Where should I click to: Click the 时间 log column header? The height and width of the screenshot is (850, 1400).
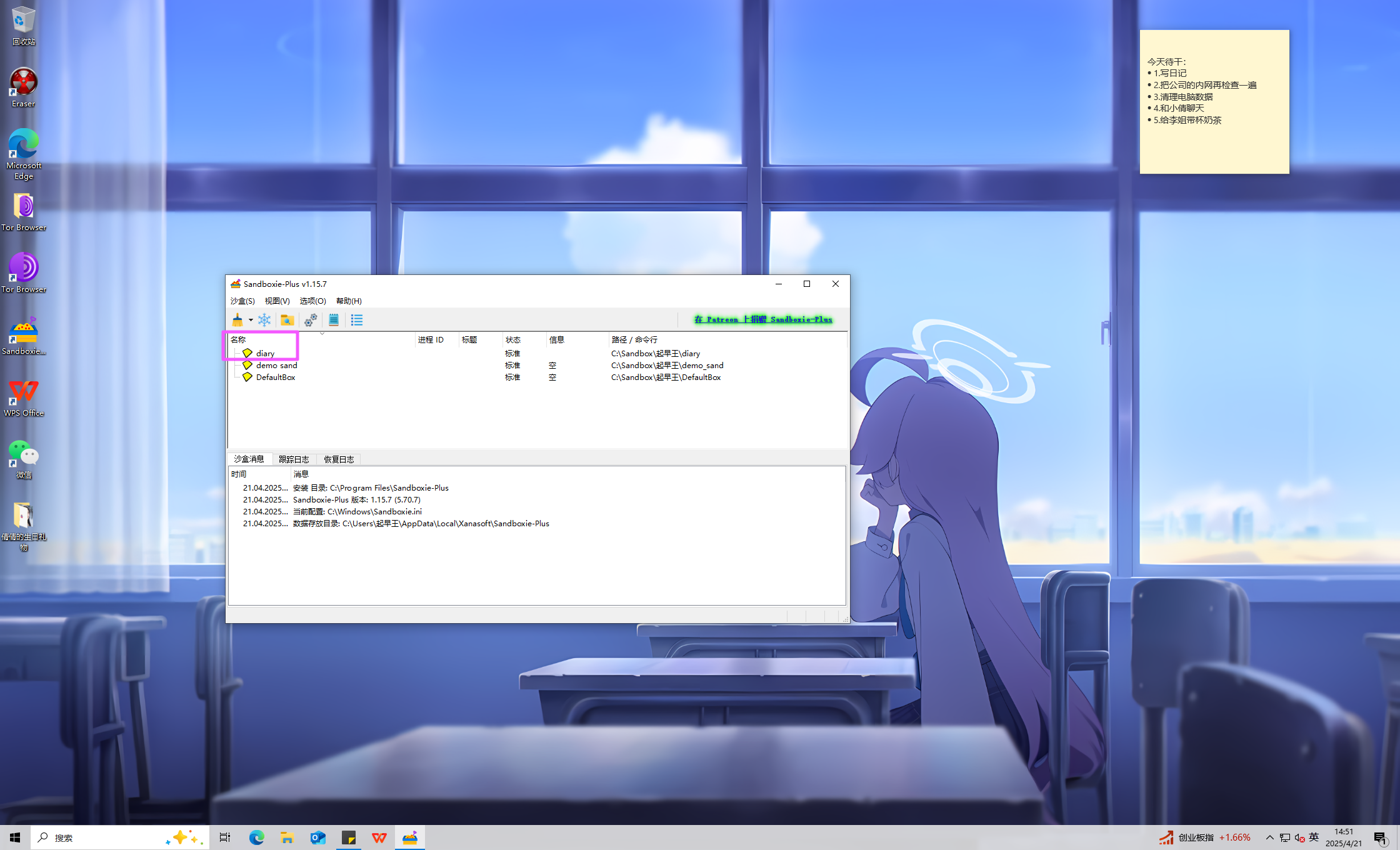[260, 474]
